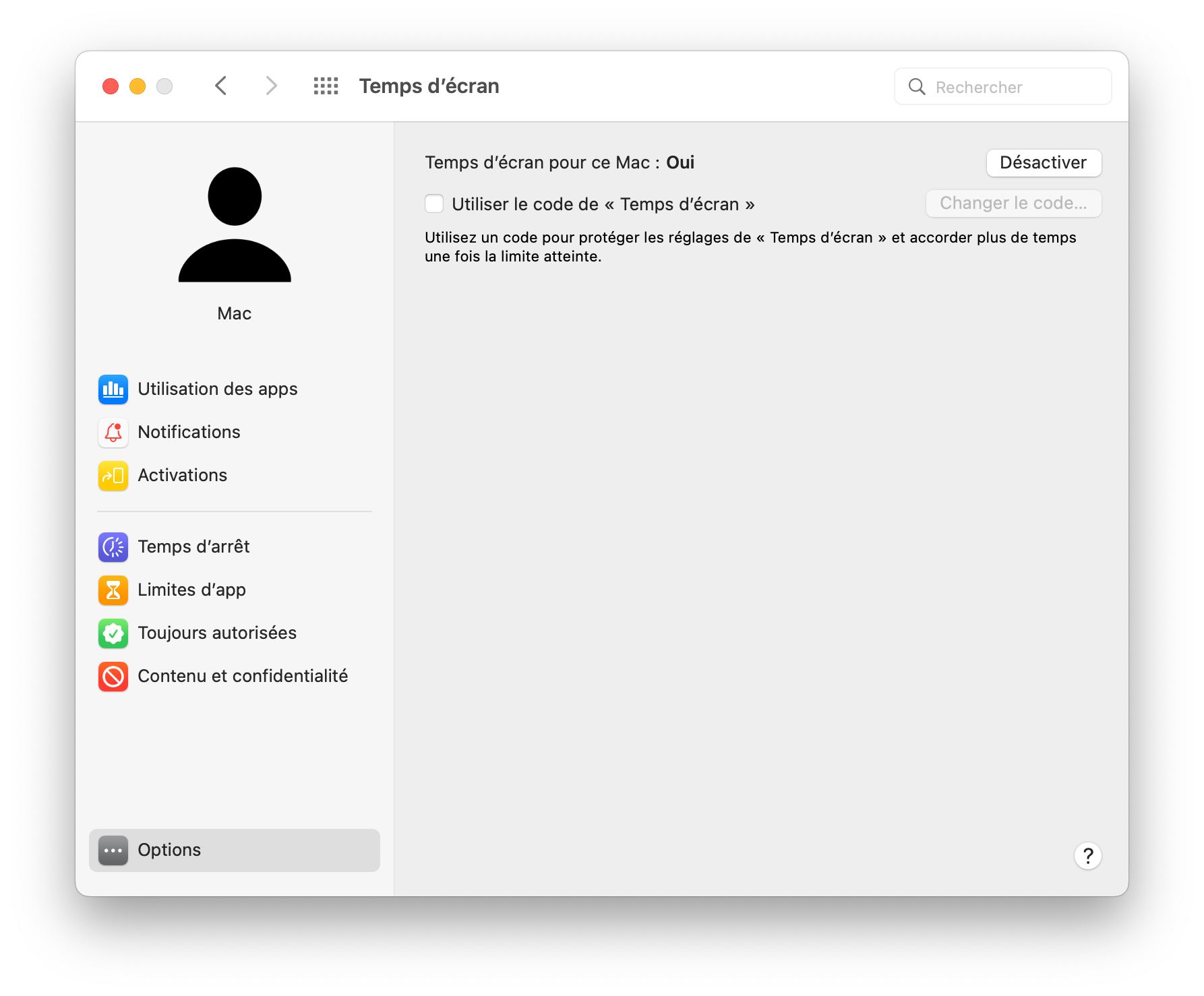Open Utilisation des apps chart icon
Screen dimensions: 1204x996
[113, 390]
